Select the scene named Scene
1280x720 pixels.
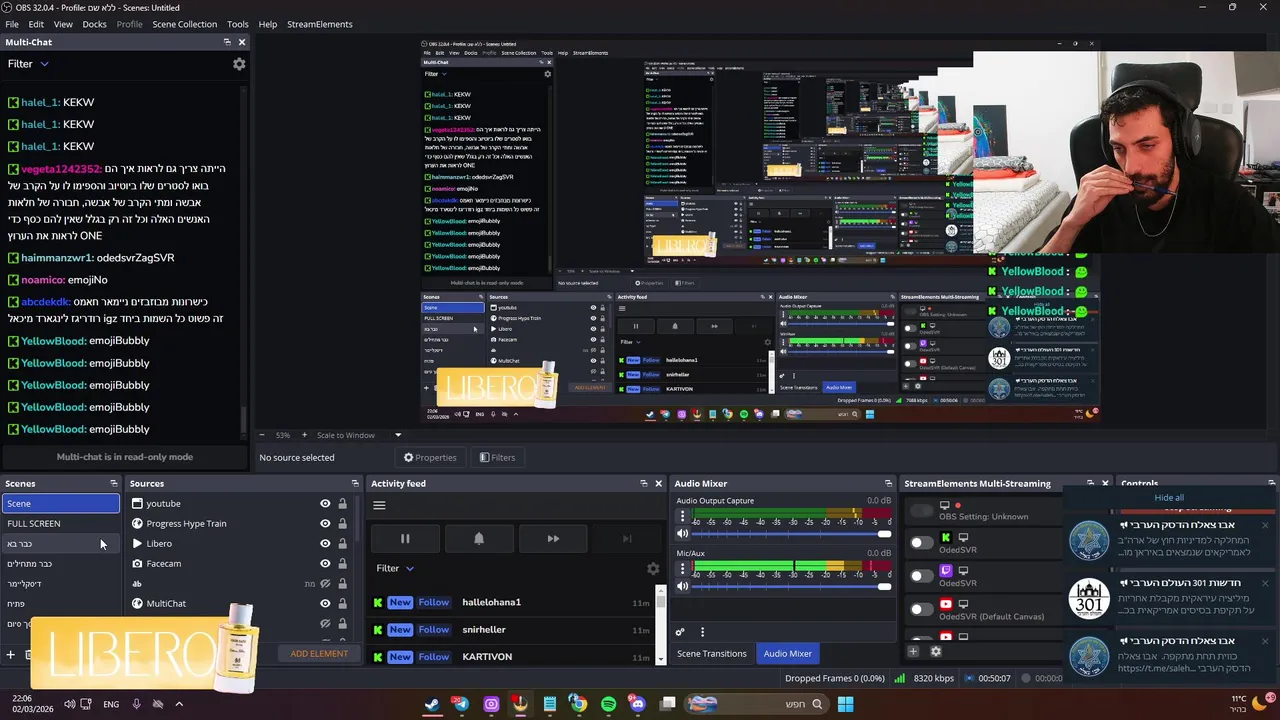click(x=60, y=504)
